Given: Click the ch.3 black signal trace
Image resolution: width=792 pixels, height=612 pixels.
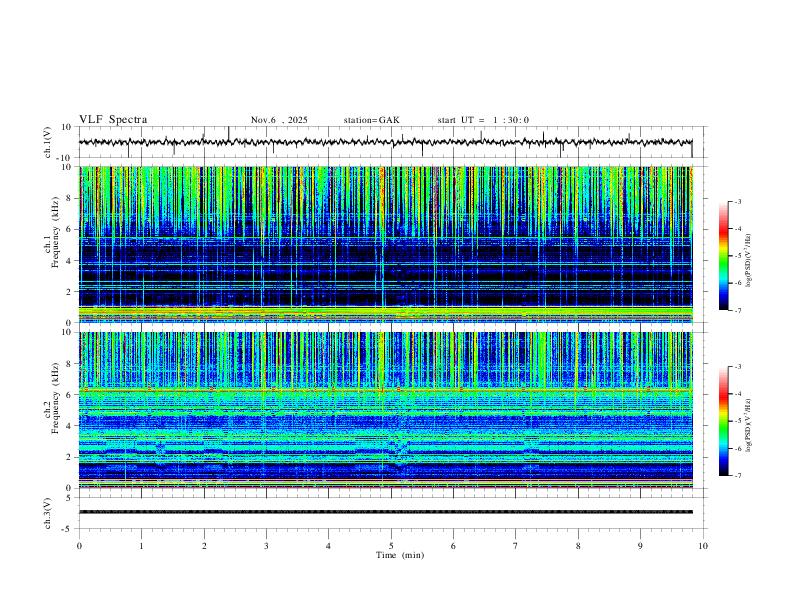Looking at the screenshot, I should tap(386, 512).
